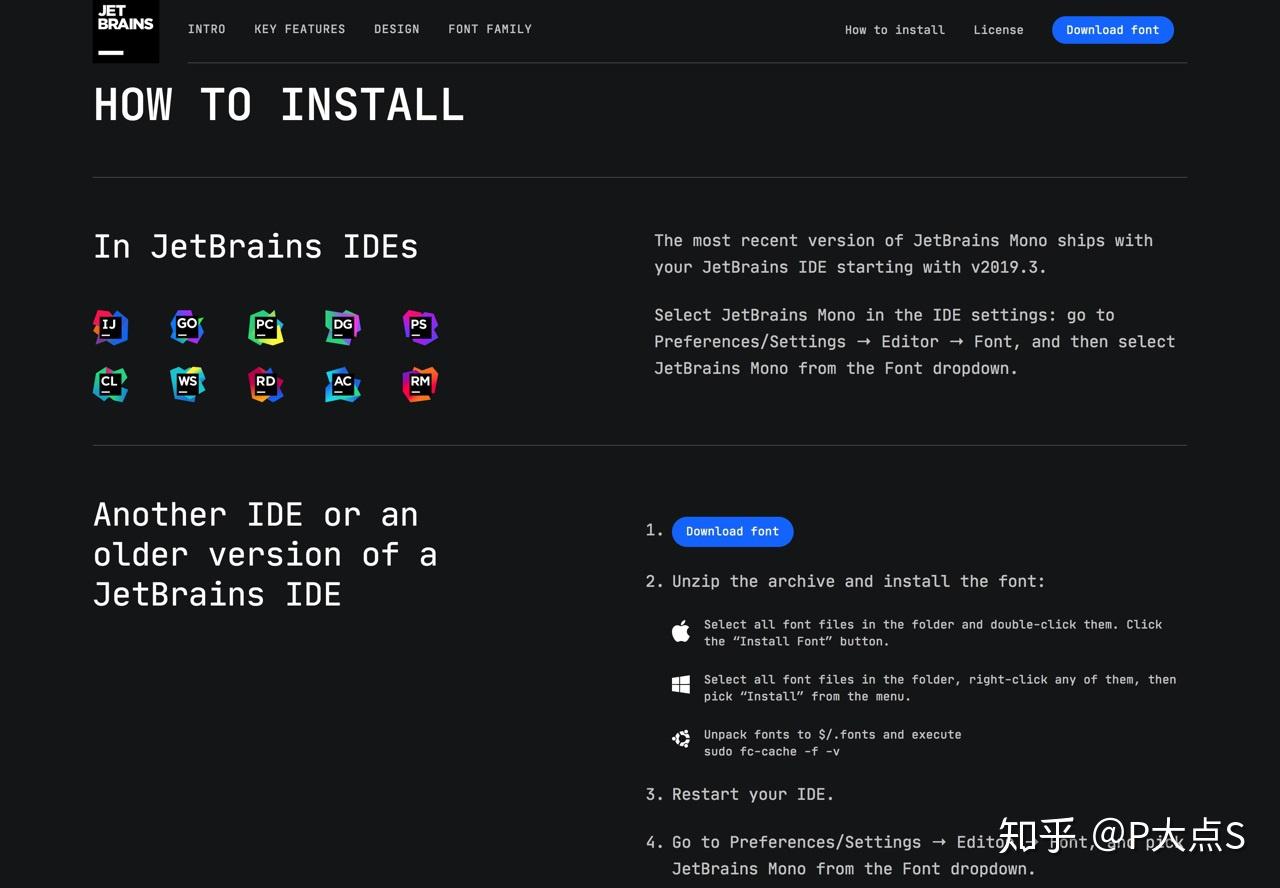Click the sudo fc-cache -f -v command text
This screenshot has height=888, width=1280.
[x=772, y=751]
